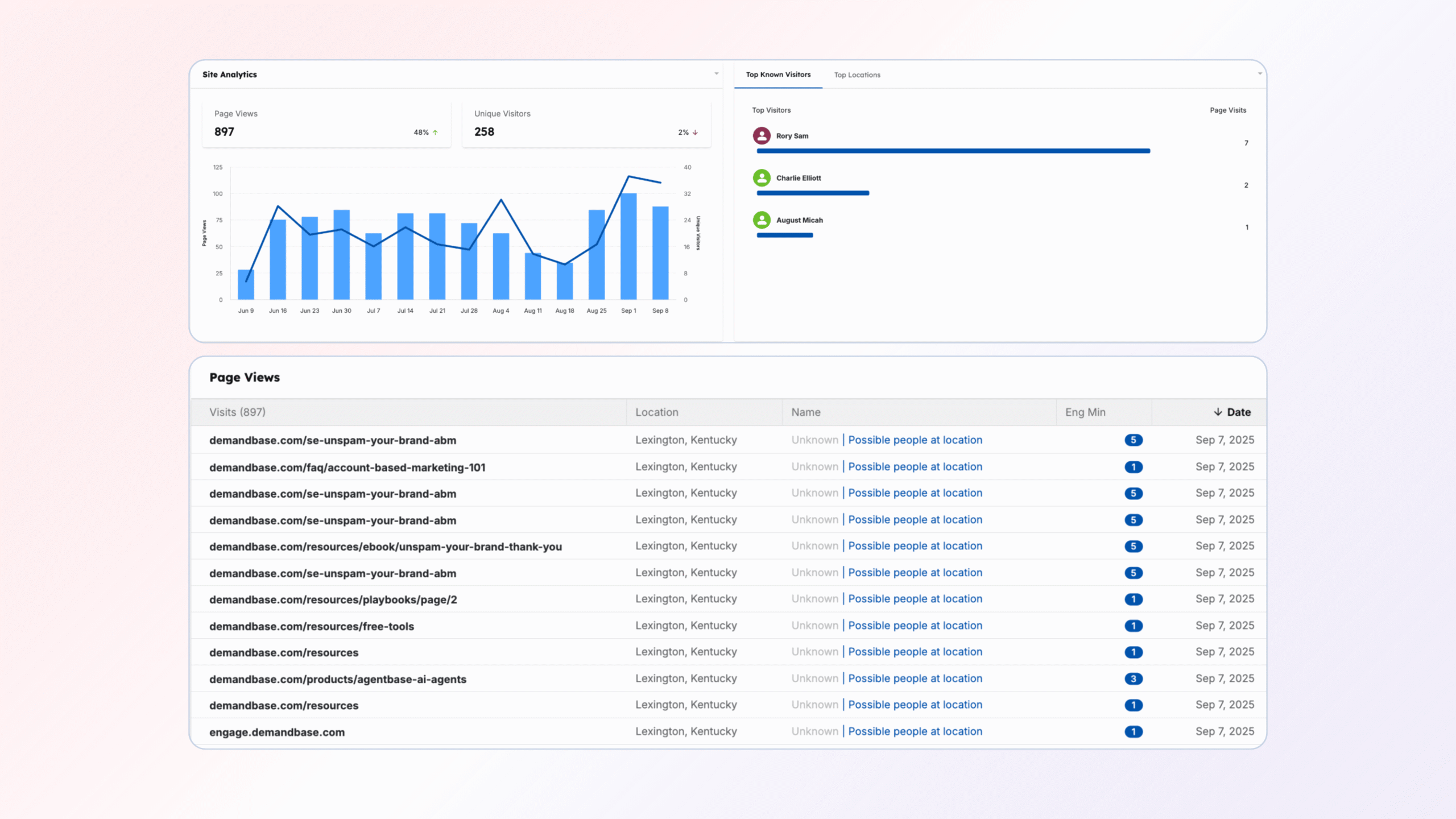
Task: Click the sort arrow next to Date
Action: 1218,412
